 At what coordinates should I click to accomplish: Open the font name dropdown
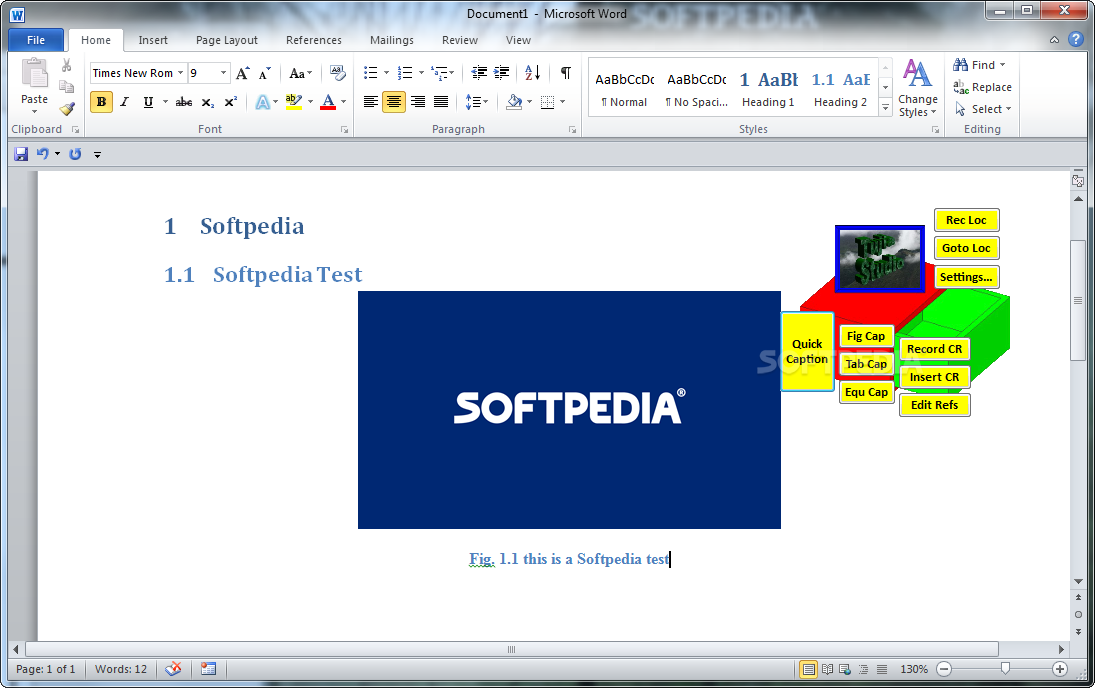point(180,73)
